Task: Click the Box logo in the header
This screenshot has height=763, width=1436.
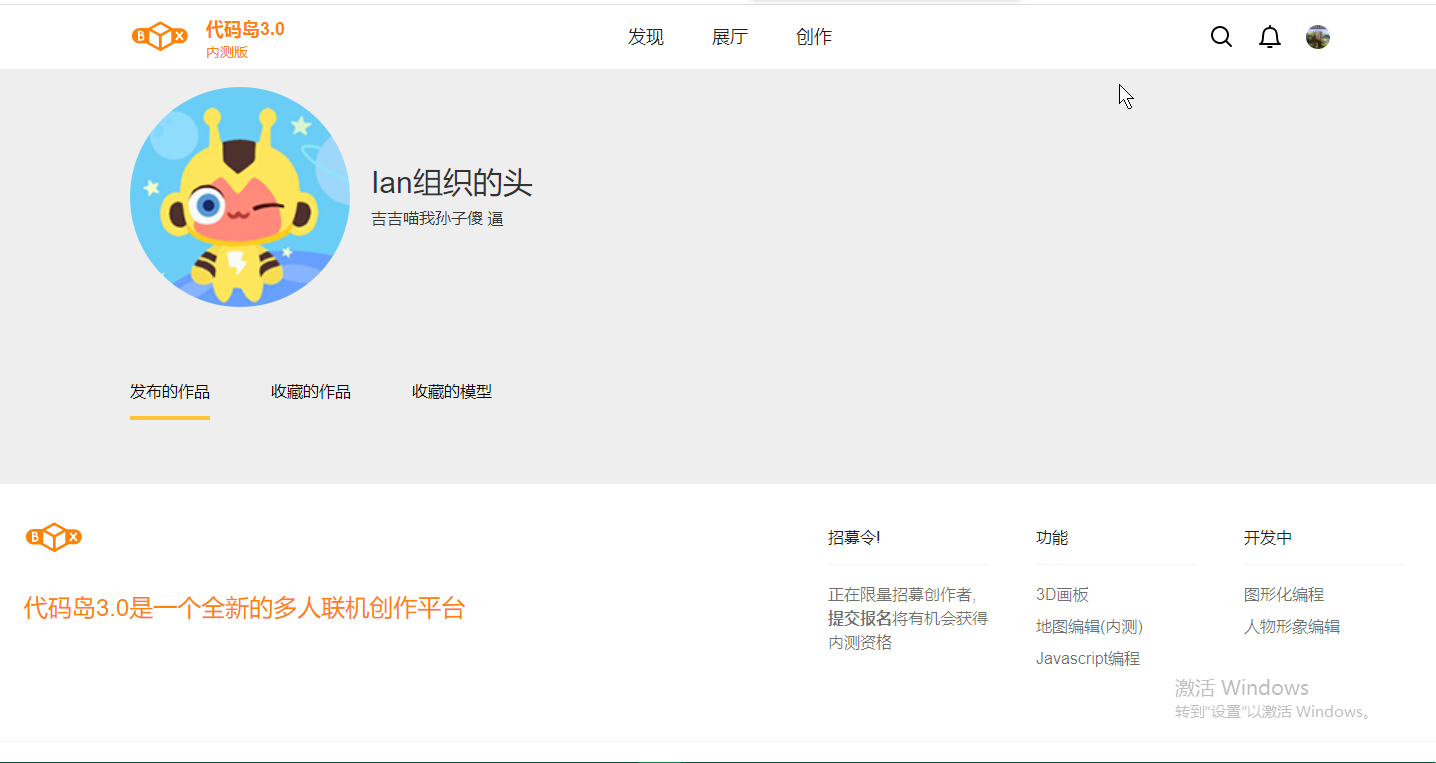Action: 160,37
